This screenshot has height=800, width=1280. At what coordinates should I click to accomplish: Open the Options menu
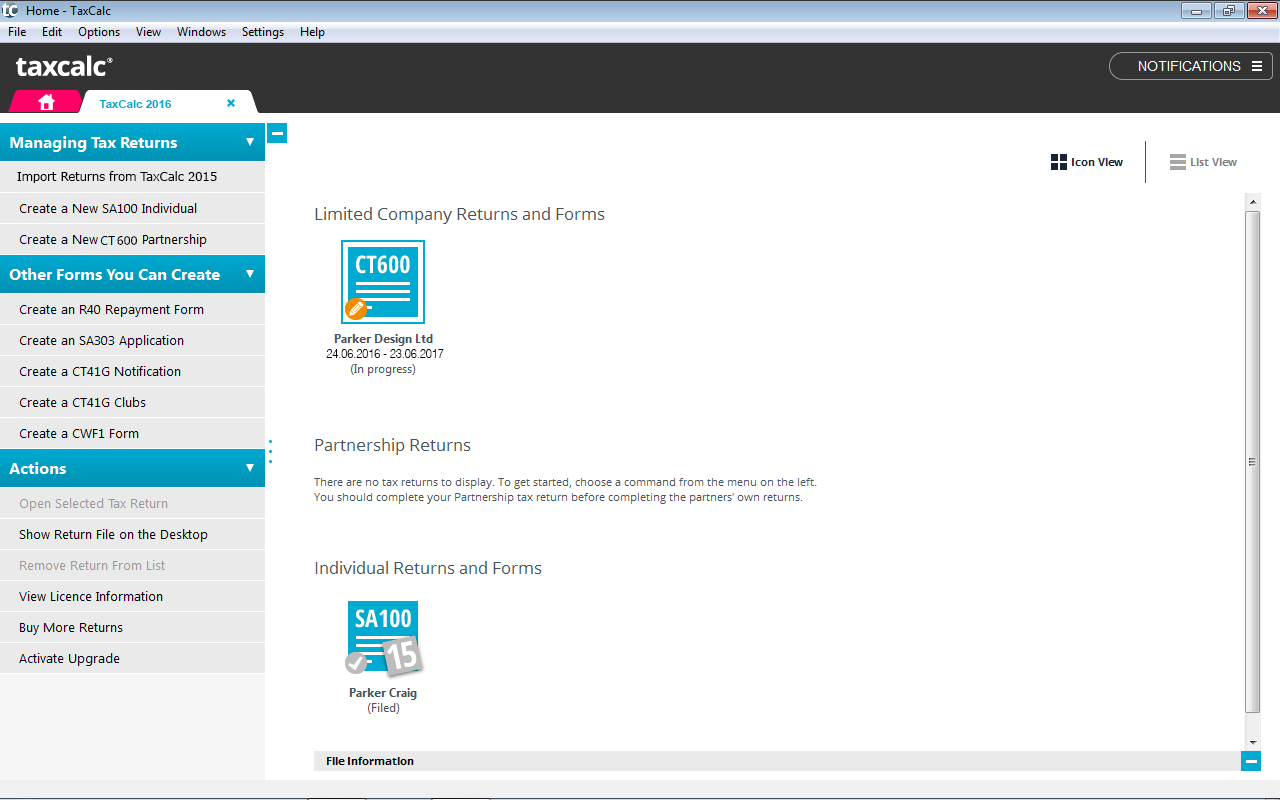99,32
